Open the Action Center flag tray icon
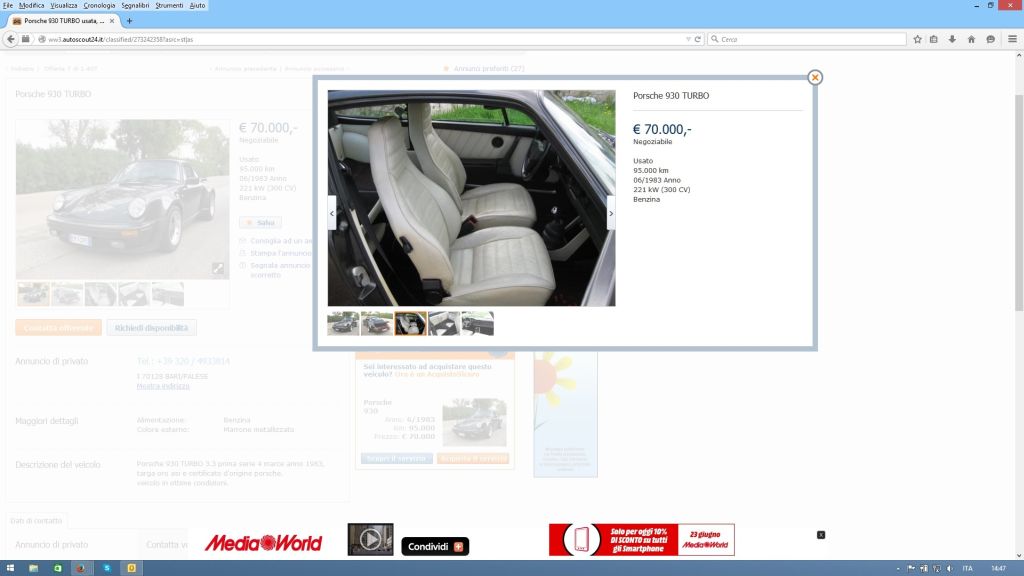This screenshot has height=576, width=1024. click(x=911, y=569)
